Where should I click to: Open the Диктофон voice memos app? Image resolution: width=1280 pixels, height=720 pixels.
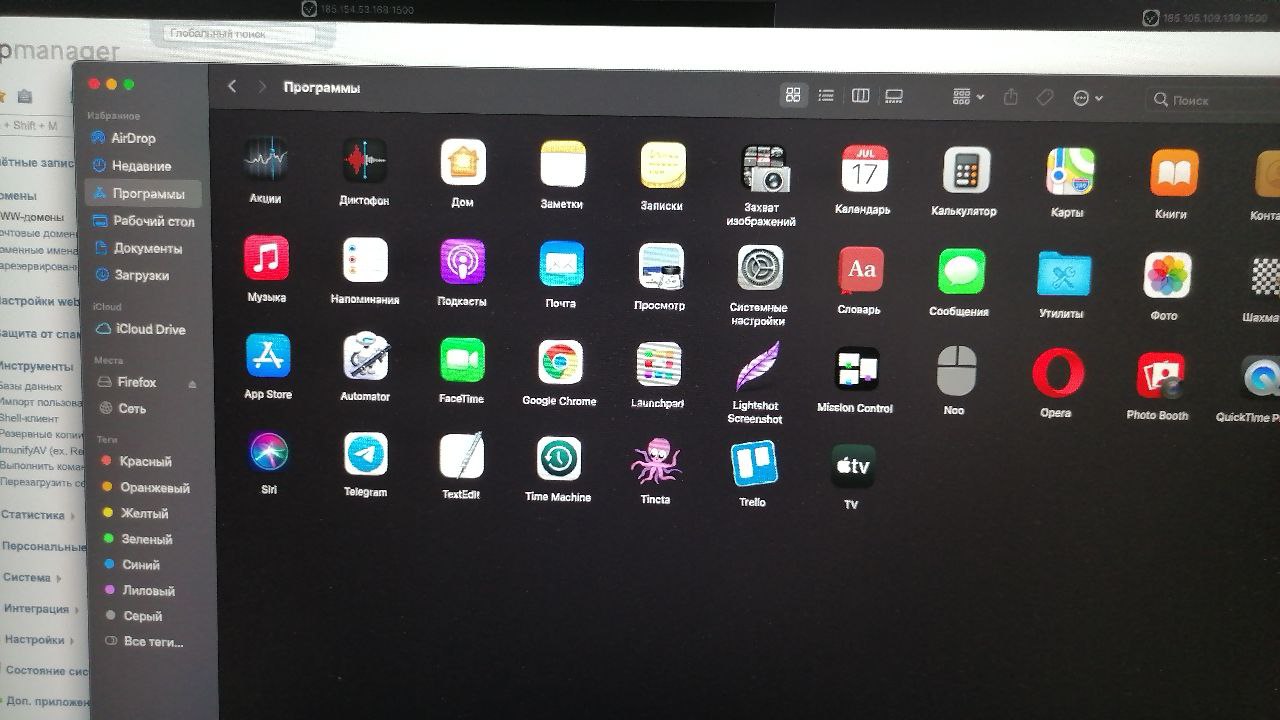pyautogui.click(x=364, y=161)
